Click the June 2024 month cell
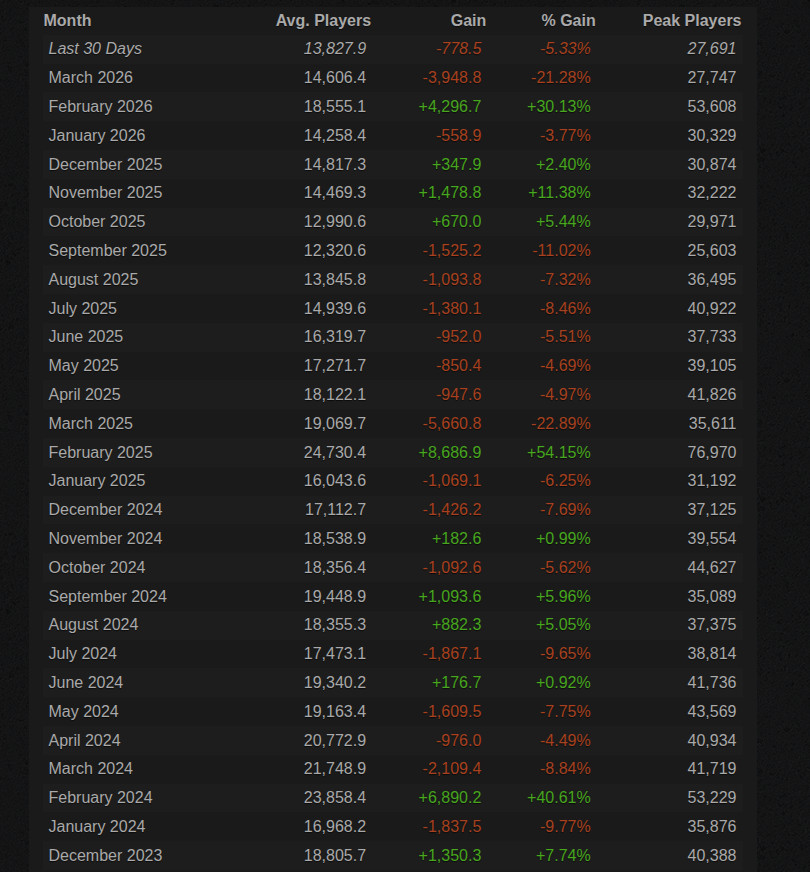Screen dimensions: 810x872 pyautogui.click(x=86, y=682)
